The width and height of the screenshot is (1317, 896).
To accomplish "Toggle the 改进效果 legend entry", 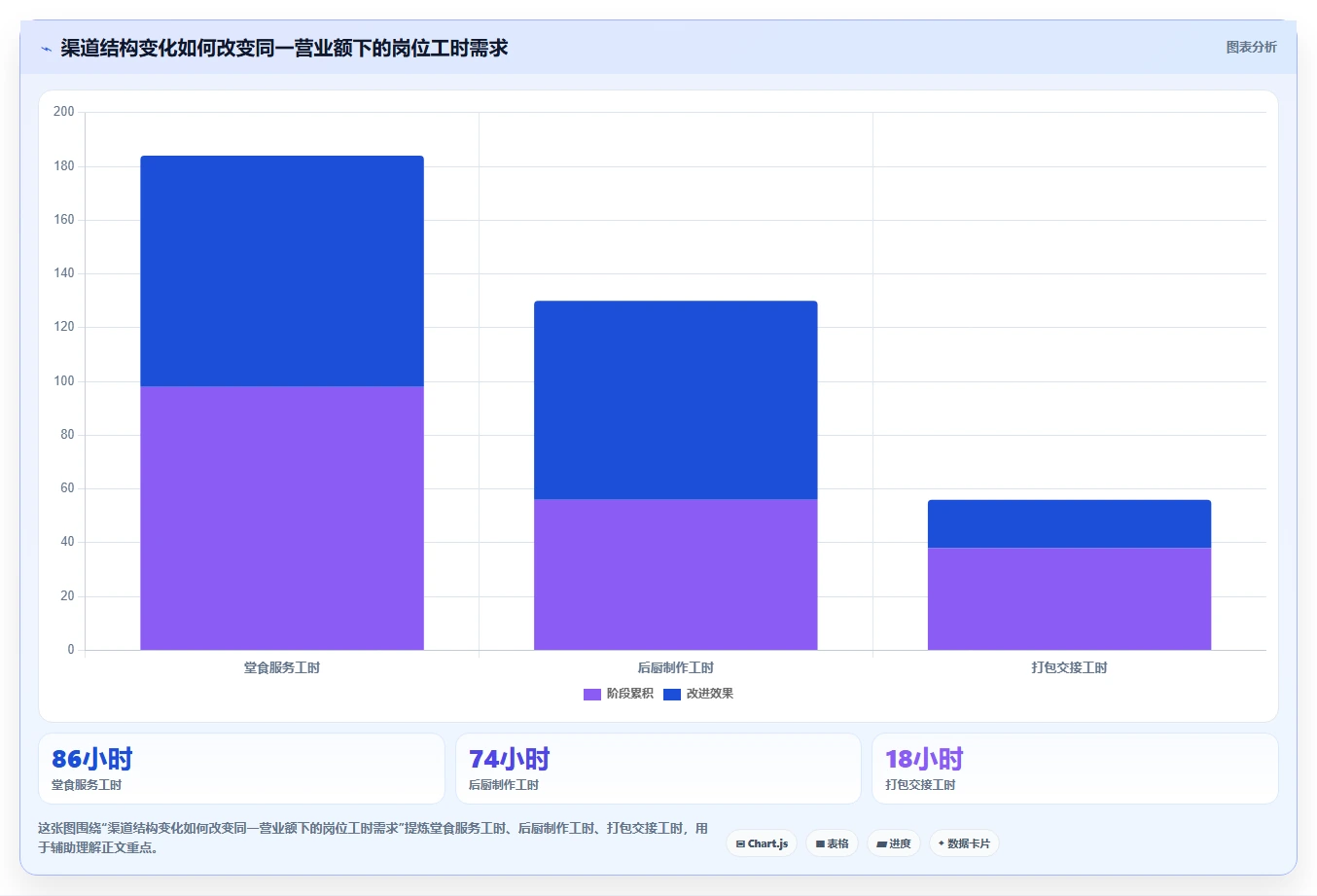I will pyautogui.click(x=698, y=694).
